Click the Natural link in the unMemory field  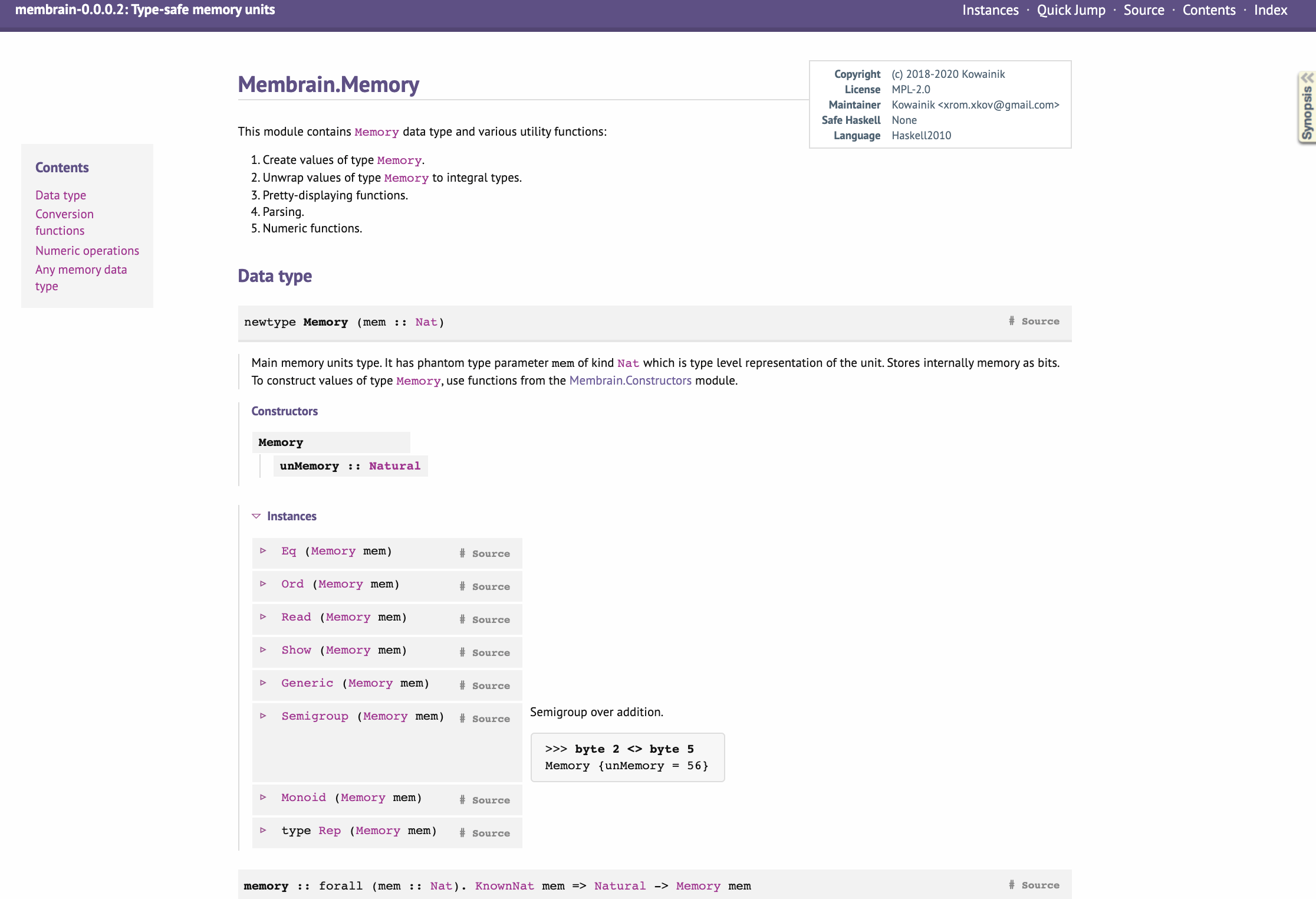click(x=394, y=466)
